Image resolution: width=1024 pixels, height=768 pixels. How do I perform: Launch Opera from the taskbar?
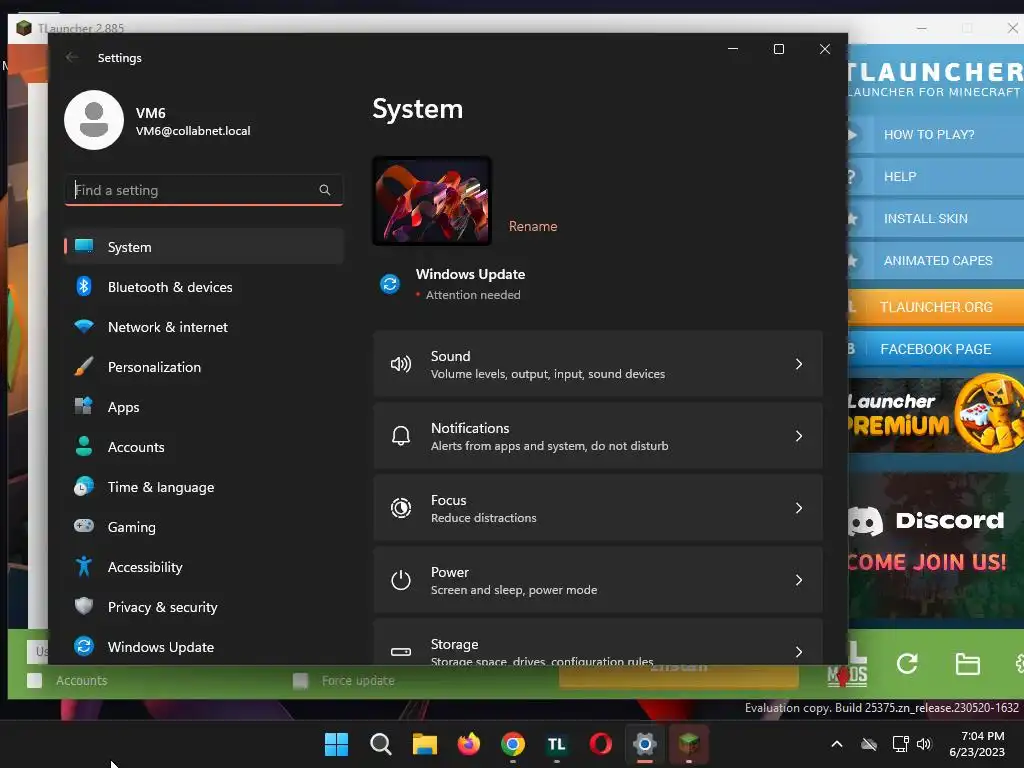tap(601, 744)
